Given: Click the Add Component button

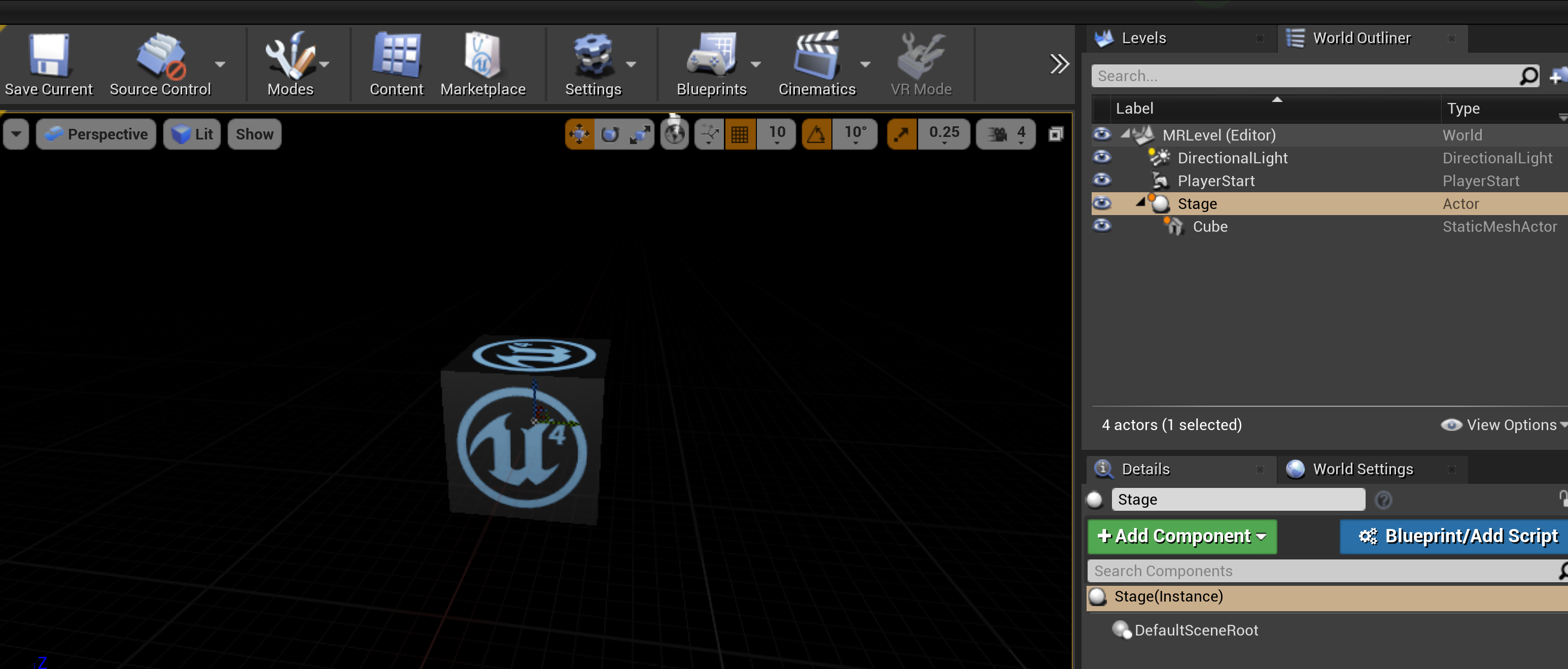Looking at the screenshot, I should (1181, 536).
